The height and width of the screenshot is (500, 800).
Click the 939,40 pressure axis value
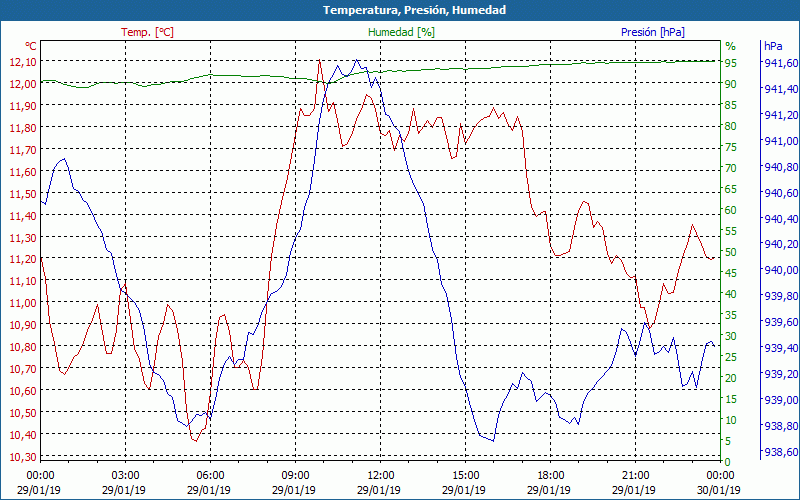[781, 348]
